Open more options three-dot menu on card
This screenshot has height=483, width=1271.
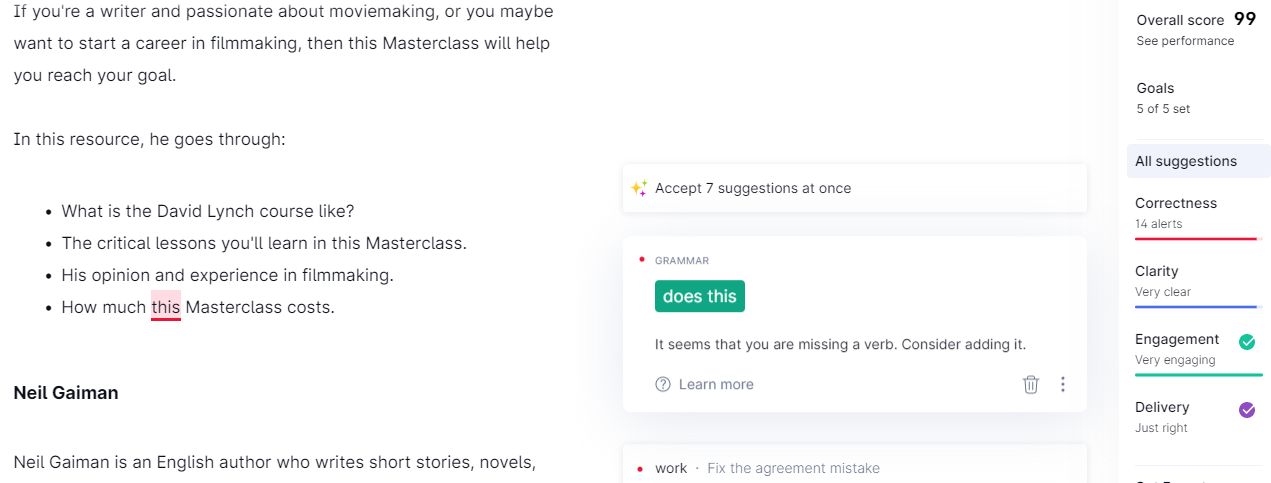click(x=1063, y=384)
